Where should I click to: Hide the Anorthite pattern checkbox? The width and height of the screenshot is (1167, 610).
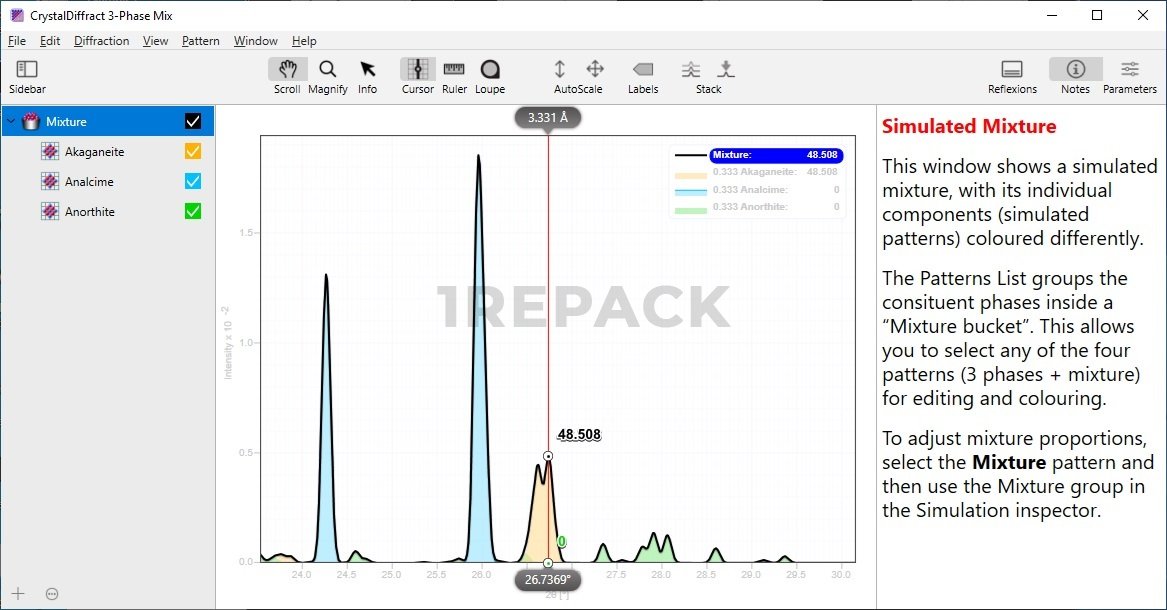pyautogui.click(x=193, y=212)
